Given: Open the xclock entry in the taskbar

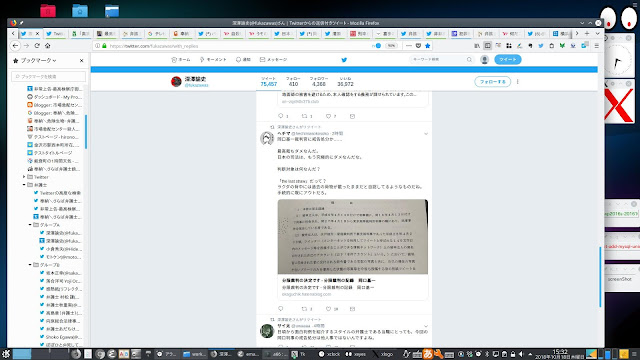Looking at the screenshot, I should [329, 354].
